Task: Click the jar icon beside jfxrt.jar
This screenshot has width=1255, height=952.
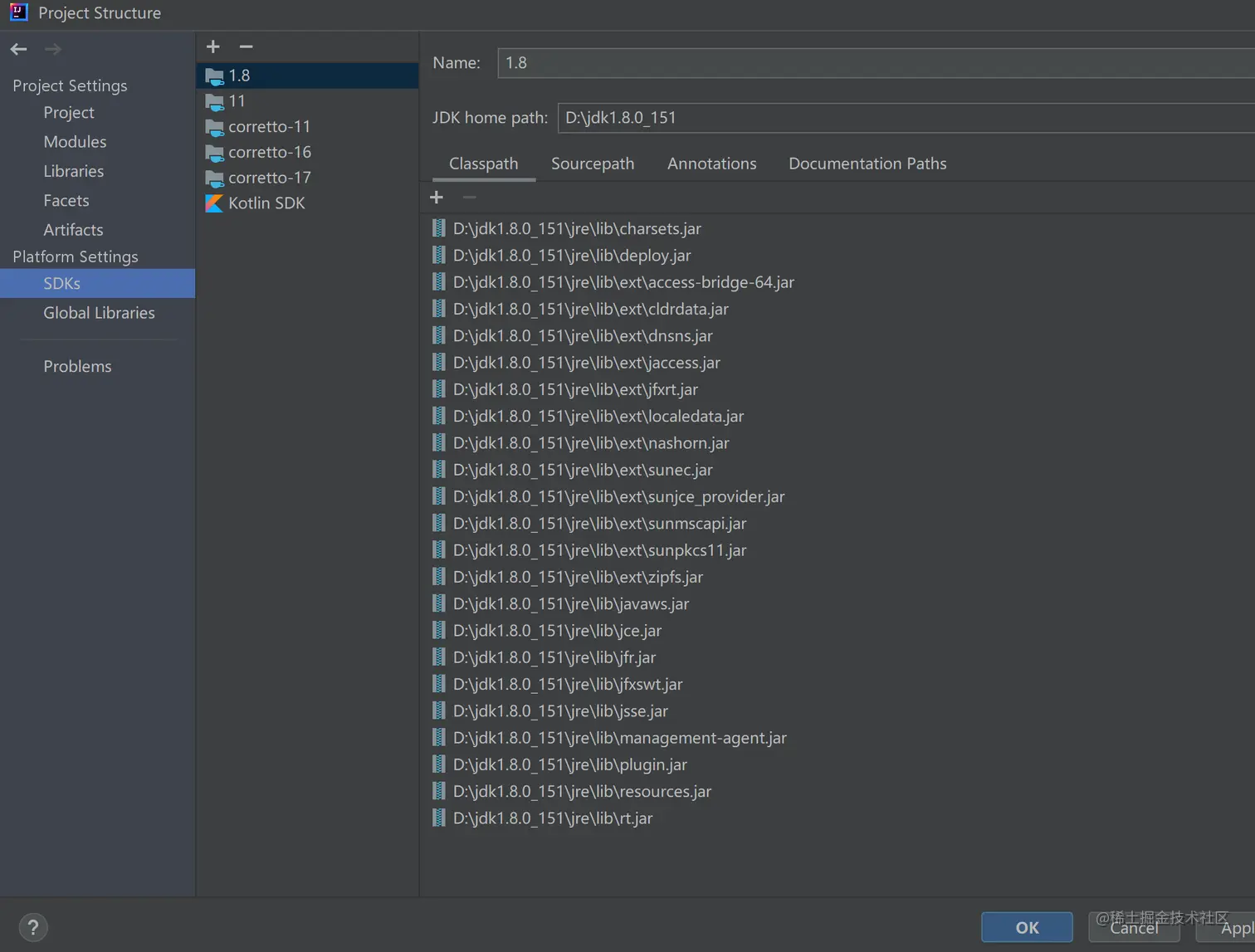Action: (x=439, y=388)
